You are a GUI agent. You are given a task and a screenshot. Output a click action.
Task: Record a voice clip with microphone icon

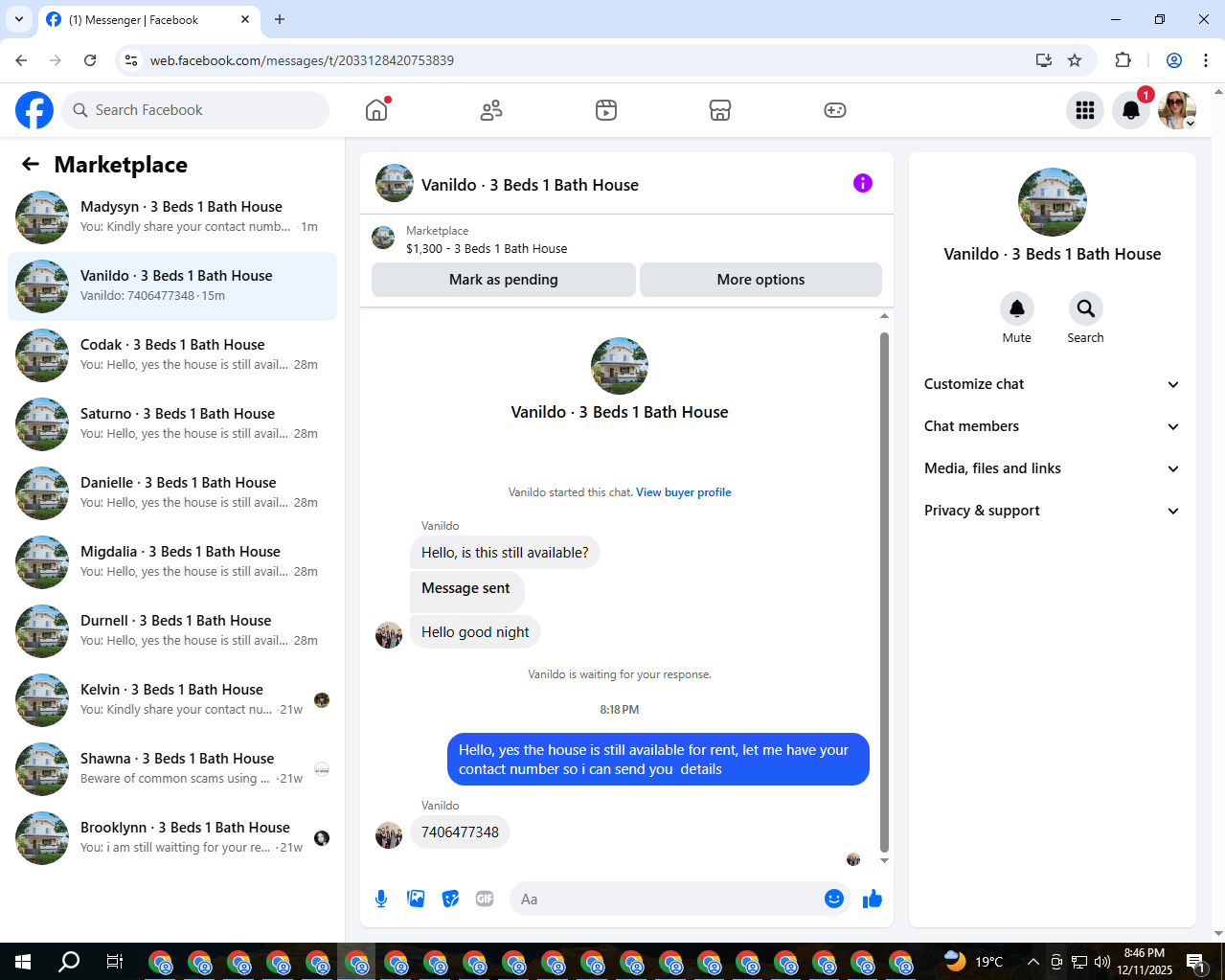tap(381, 899)
